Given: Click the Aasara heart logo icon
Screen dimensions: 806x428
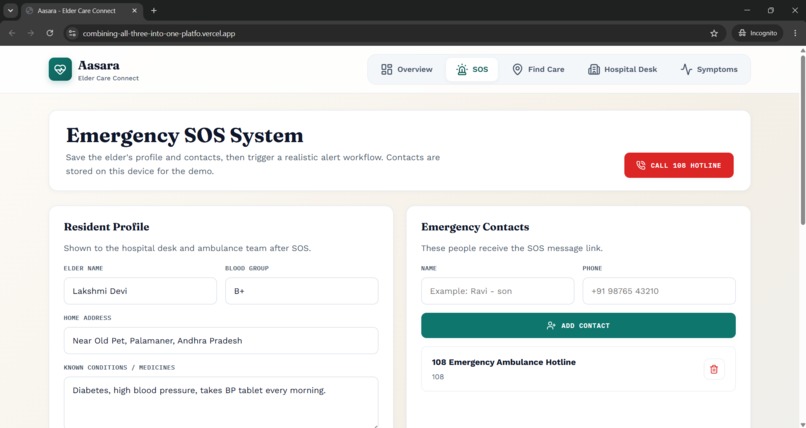Looking at the screenshot, I should (x=60, y=69).
